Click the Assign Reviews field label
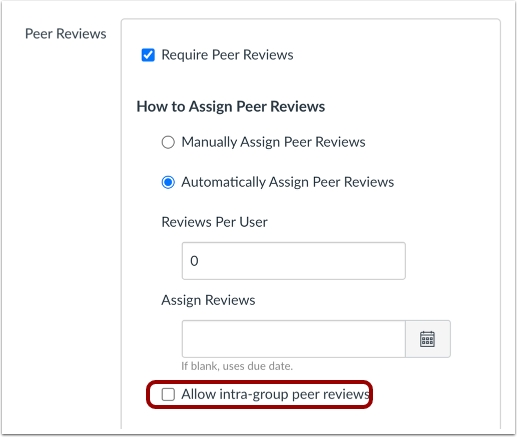Viewport: 517px width, 437px height. 208,300
